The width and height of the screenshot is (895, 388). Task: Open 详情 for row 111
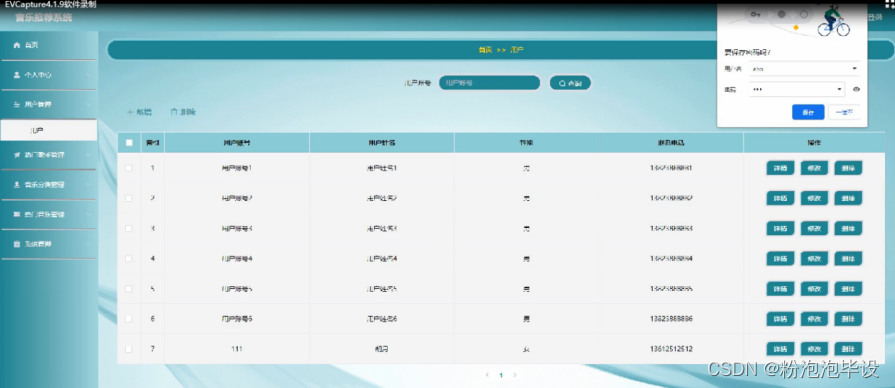click(x=780, y=349)
